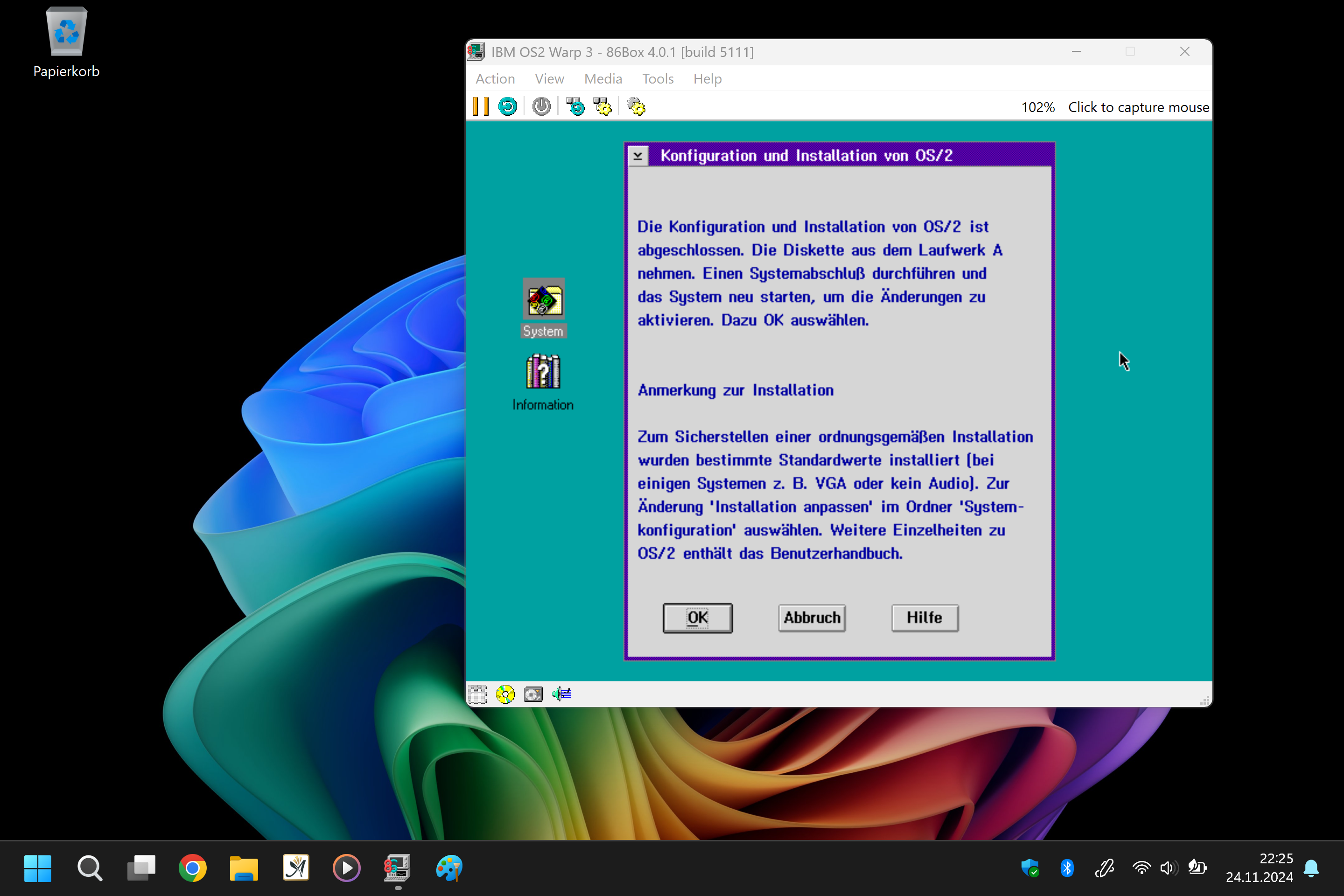
Task: Send Ctrl+Alt+Del via toolbar icon
Action: (x=575, y=107)
